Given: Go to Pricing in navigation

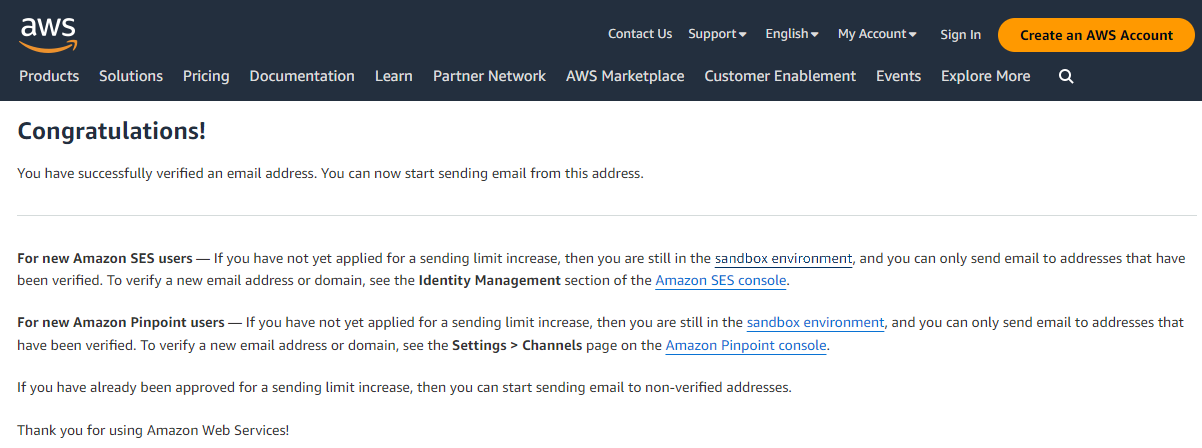Looking at the screenshot, I should pyautogui.click(x=206, y=76).
